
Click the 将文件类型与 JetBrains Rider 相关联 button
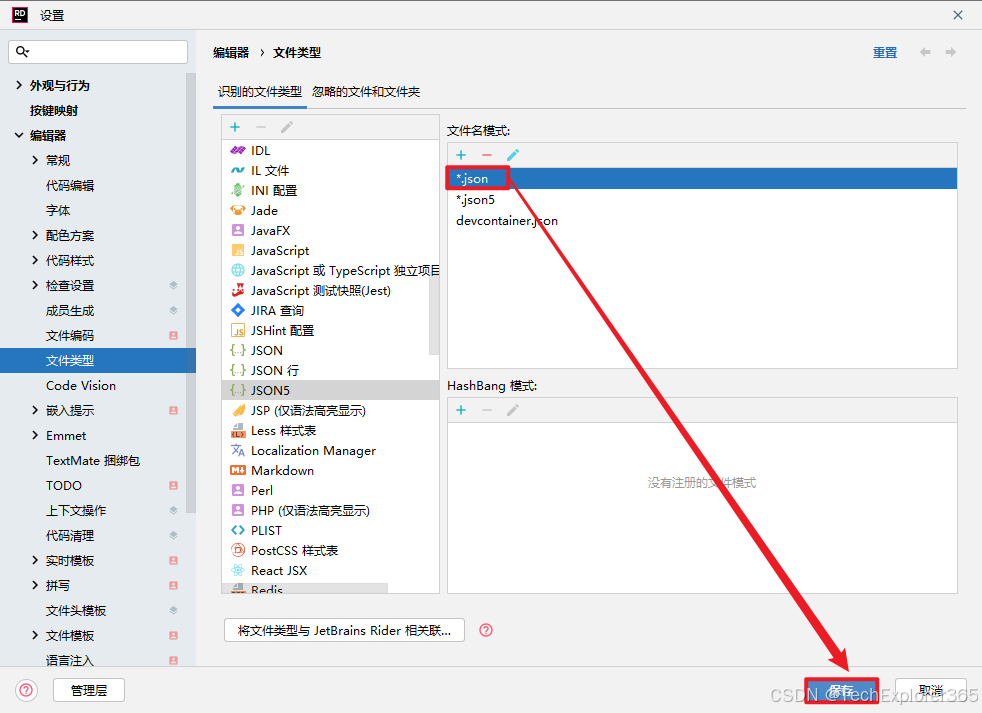[x=344, y=630]
